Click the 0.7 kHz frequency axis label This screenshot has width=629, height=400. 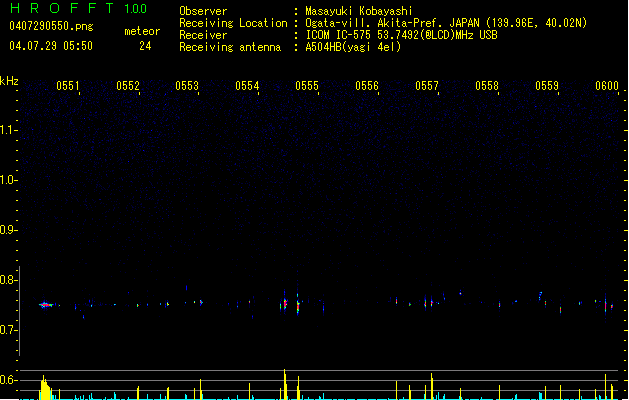click(8, 330)
